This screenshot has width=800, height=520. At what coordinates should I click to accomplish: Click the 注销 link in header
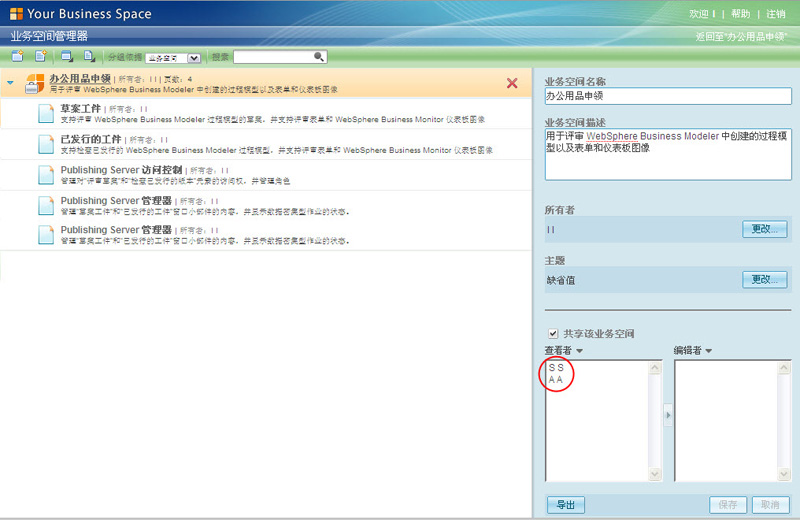[776, 14]
